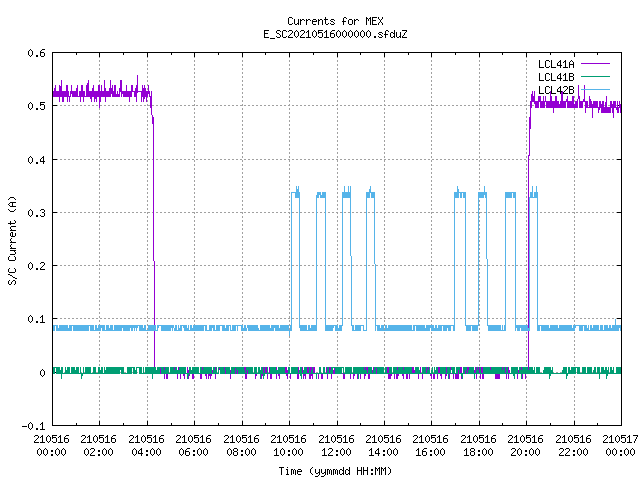The height and width of the screenshot is (480, 640).
Task: Click the LCL41B legend label
Action: tap(556, 77)
